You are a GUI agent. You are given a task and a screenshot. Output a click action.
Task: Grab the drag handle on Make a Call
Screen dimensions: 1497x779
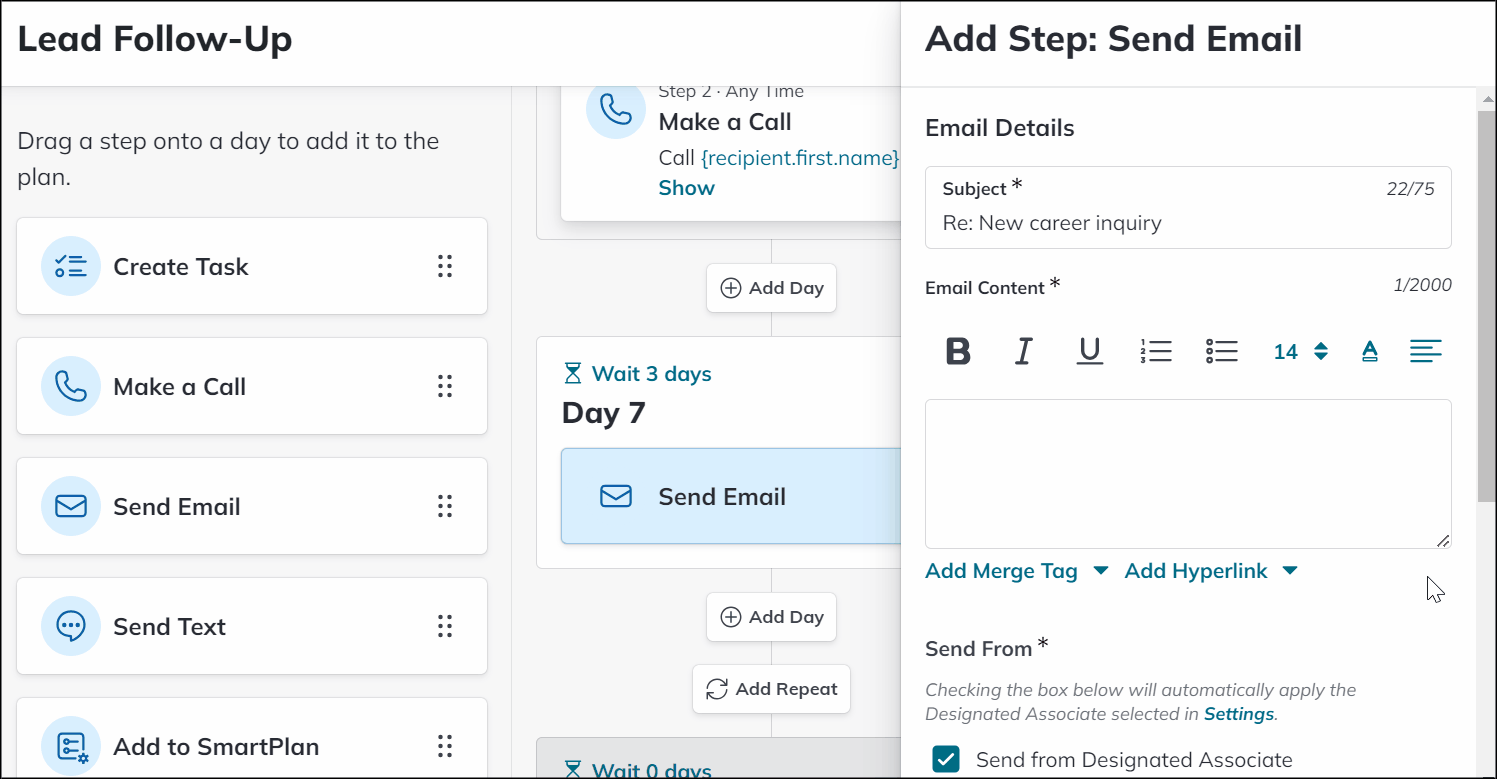445,386
